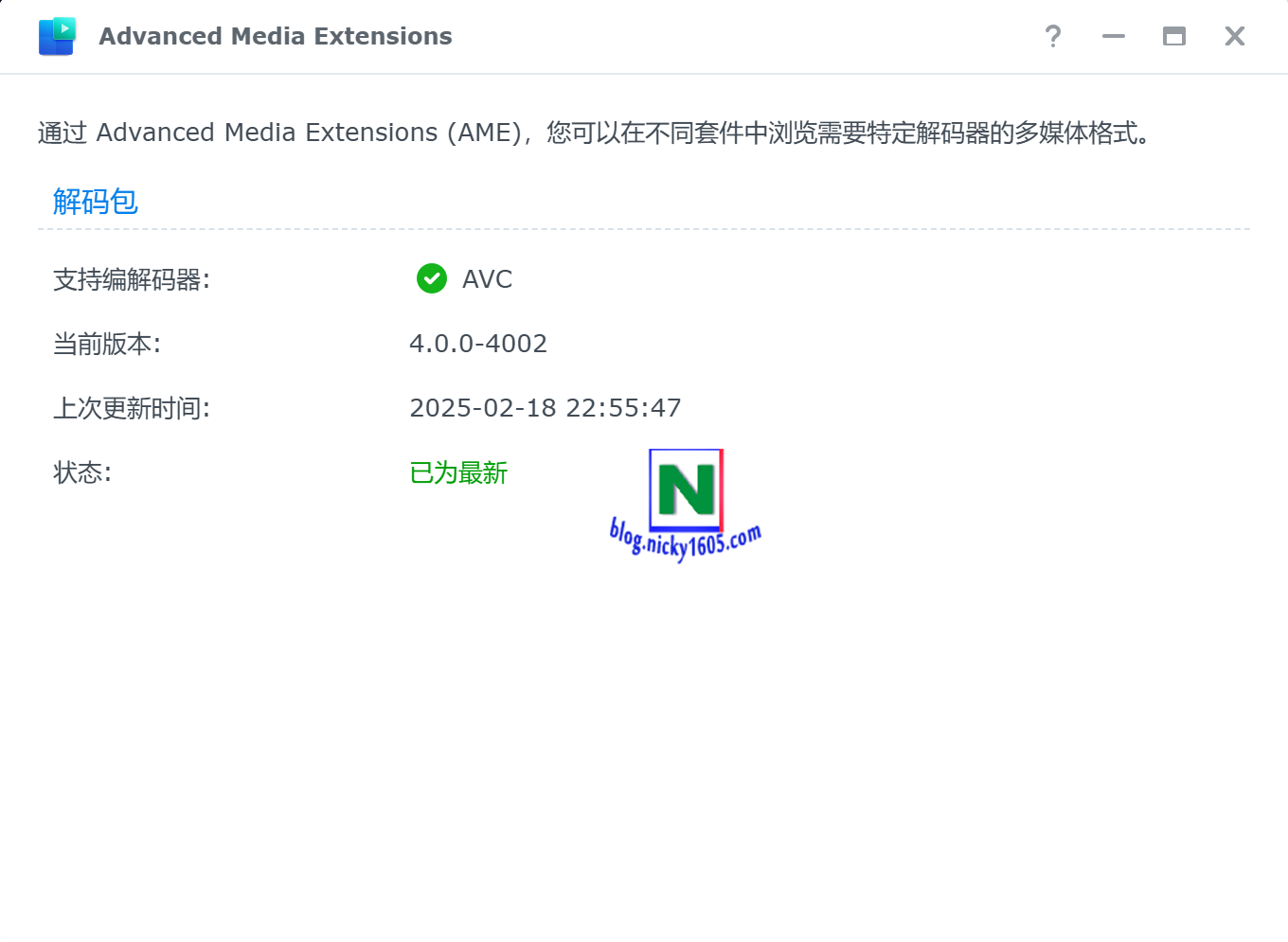This screenshot has height=942, width=1288.
Task: Click the AME description sentence at top
Action: (595, 133)
